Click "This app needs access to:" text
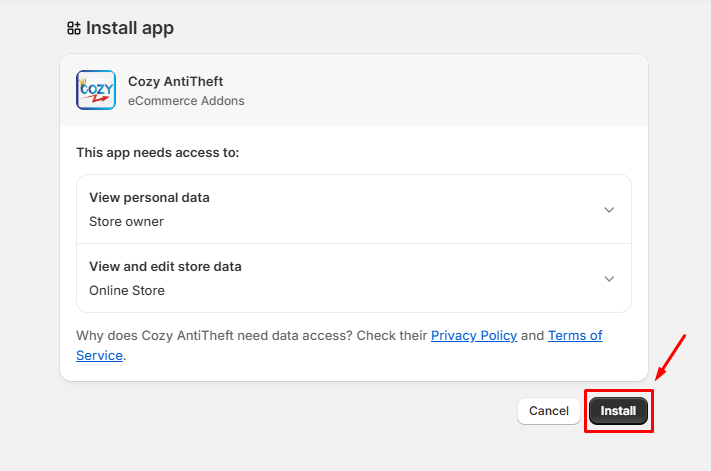Image resolution: width=711 pixels, height=471 pixels. tap(157, 153)
